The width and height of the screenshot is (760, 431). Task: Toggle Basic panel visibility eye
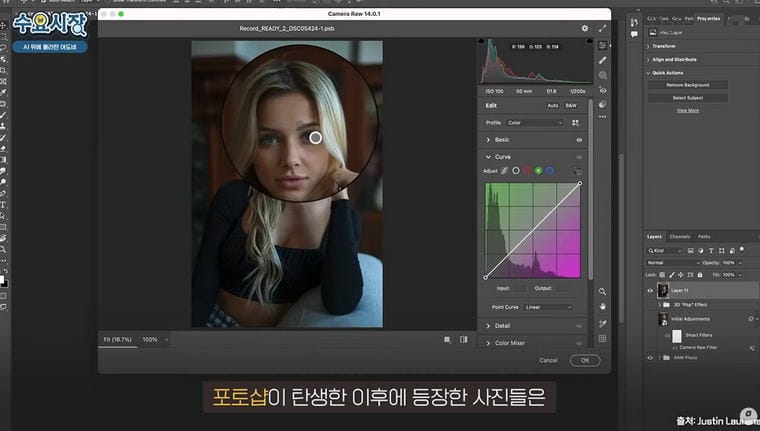coord(579,140)
